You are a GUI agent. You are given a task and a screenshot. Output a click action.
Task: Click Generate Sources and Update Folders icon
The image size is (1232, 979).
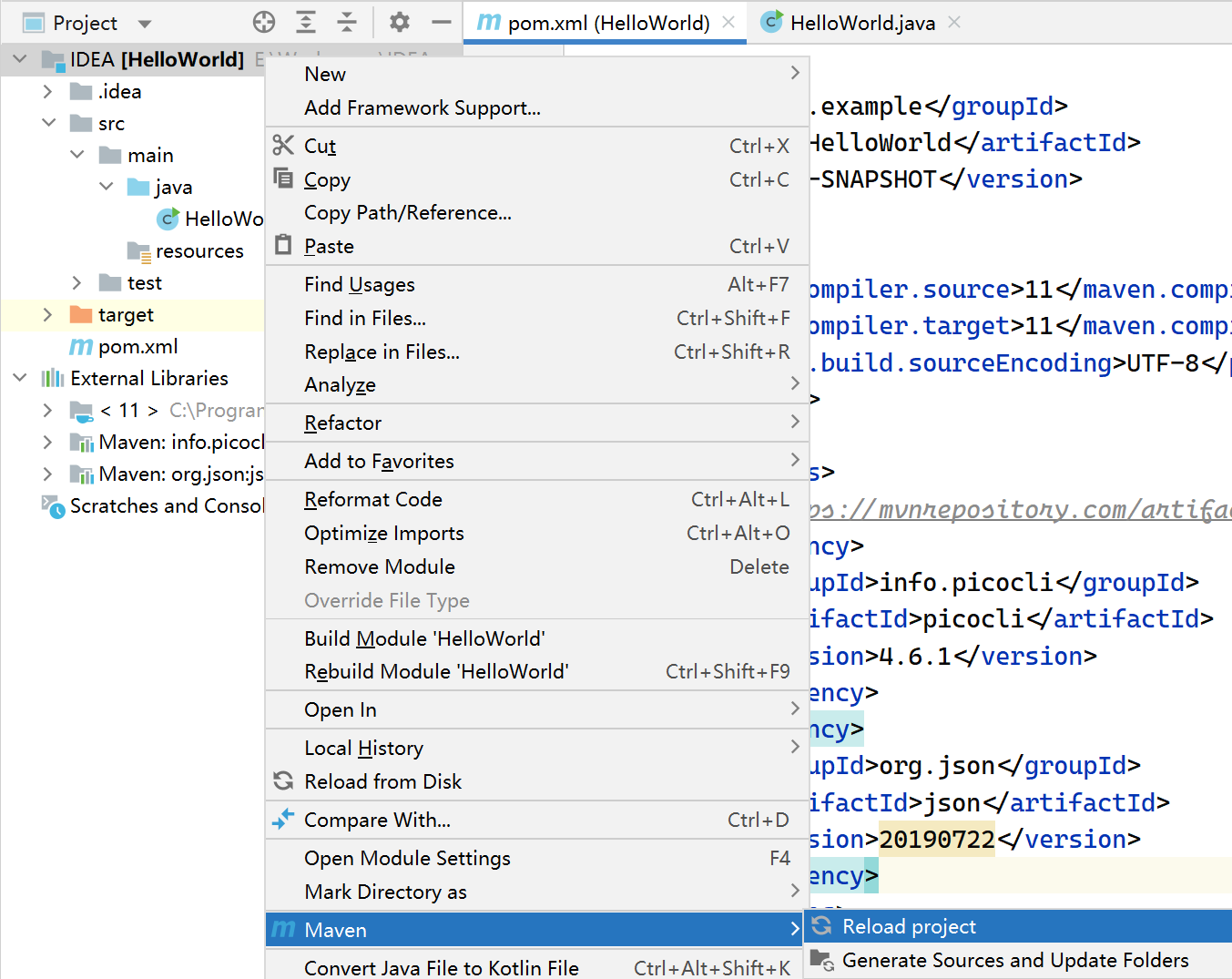tap(822, 960)
